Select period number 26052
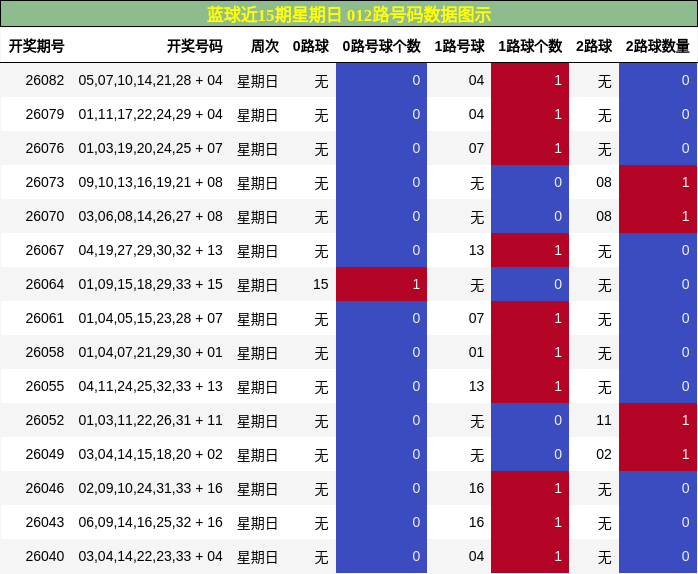698x574 pixels. click(x=45, y=420)
